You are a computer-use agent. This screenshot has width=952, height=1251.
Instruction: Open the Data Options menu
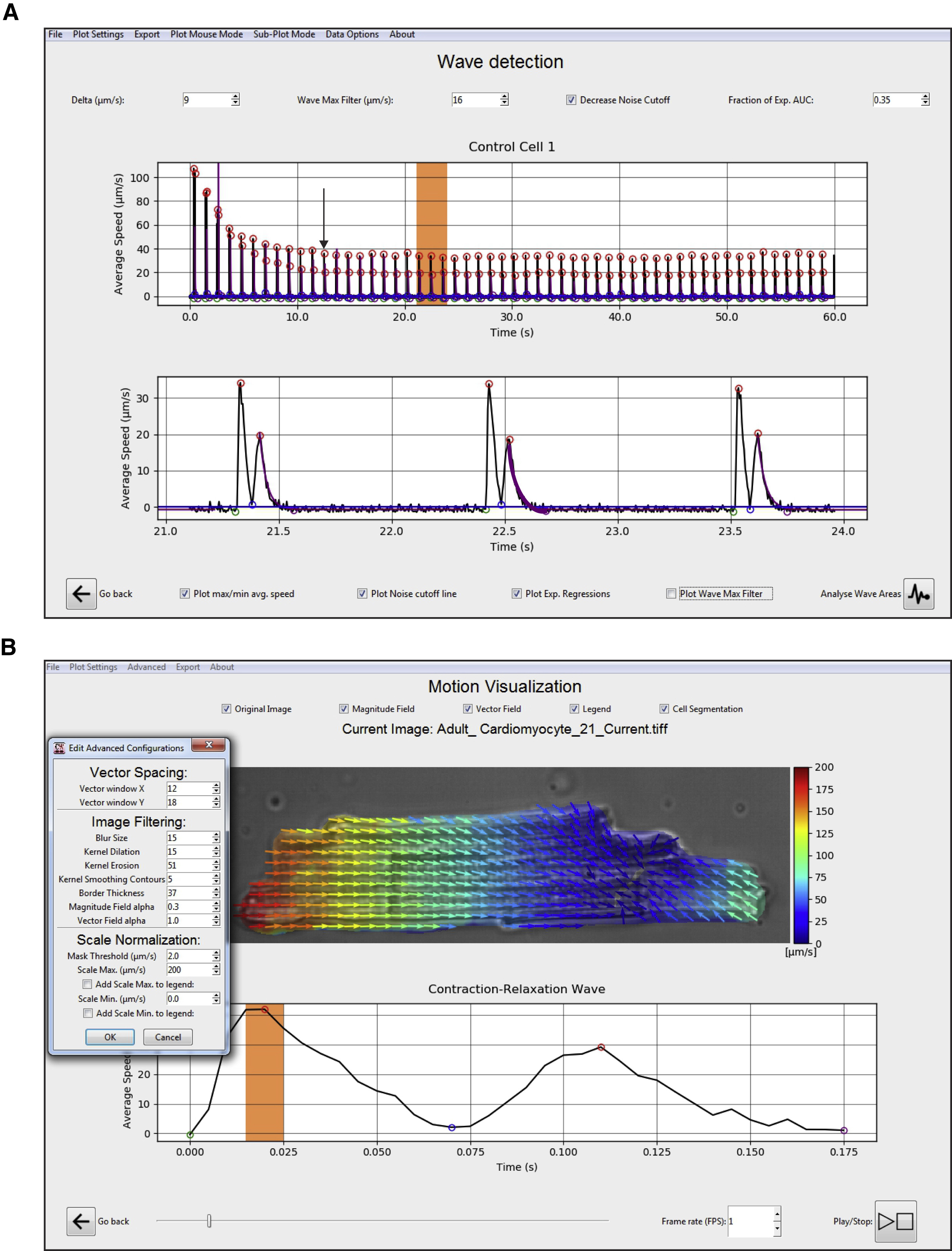(x=352, y=34)
